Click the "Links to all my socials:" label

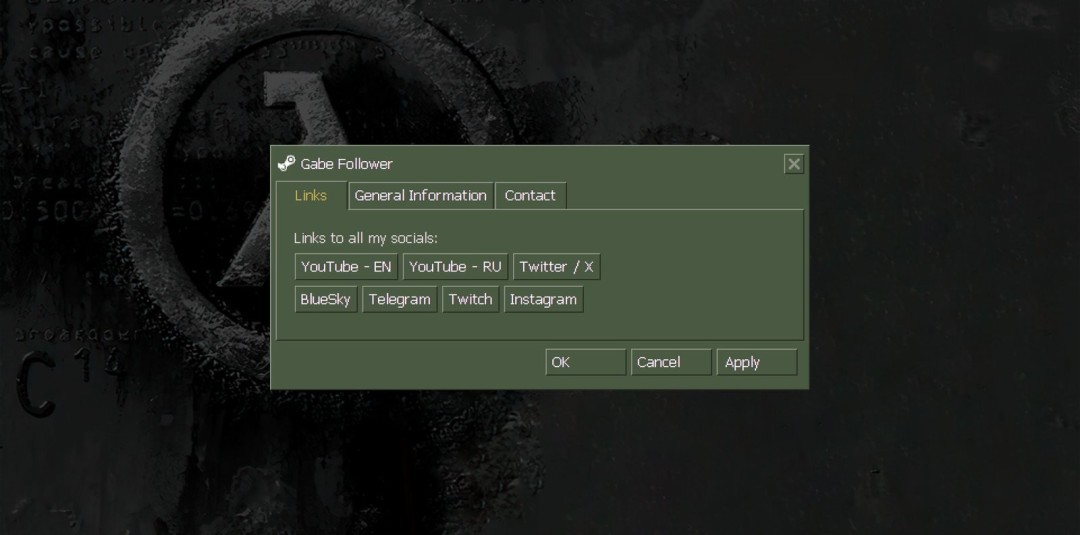(x=365, y=238)
